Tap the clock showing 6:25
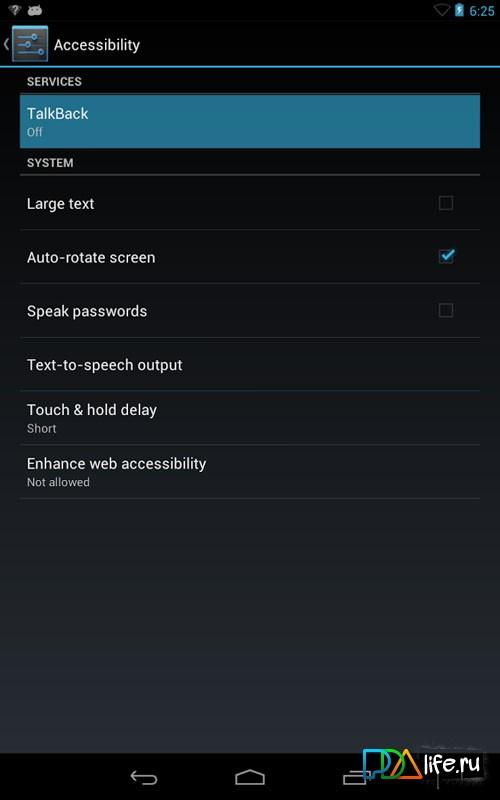The height and width of the screenshot is (800, 500). (x=482, y=11)
